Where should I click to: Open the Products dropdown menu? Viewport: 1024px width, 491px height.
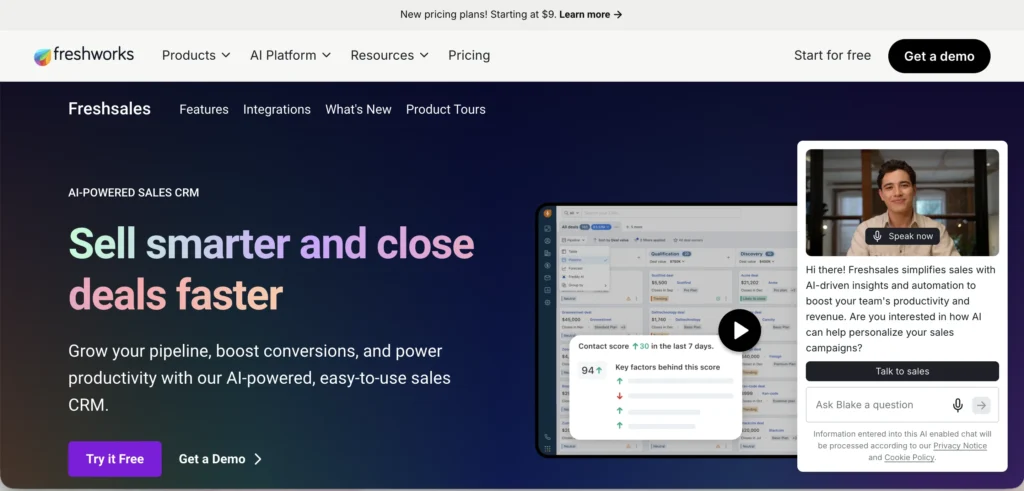[196, 55]
